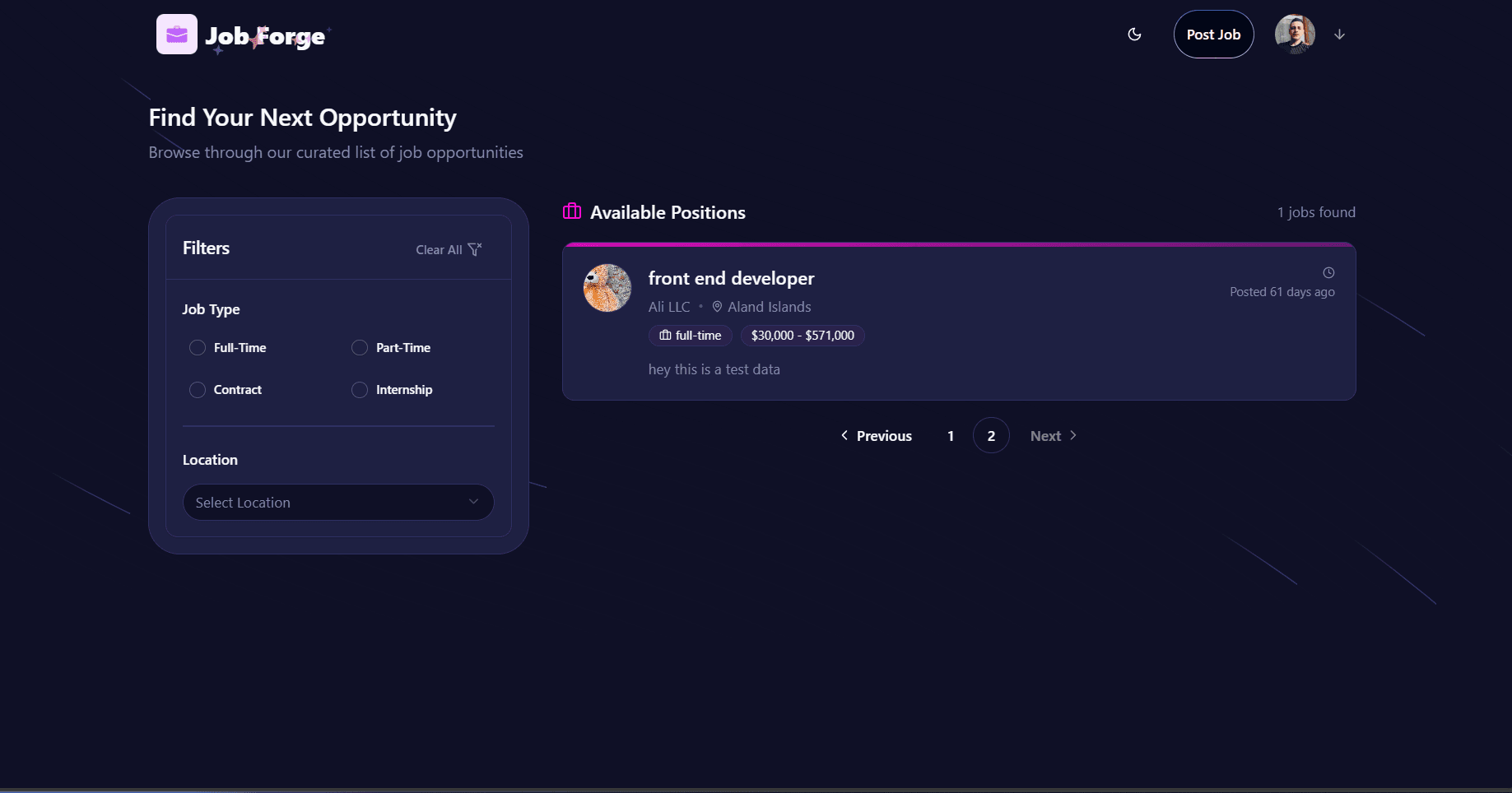Screen dimensions: 1512x793
Task: Click the user profile avatar
Action: tap(1295, 35)
